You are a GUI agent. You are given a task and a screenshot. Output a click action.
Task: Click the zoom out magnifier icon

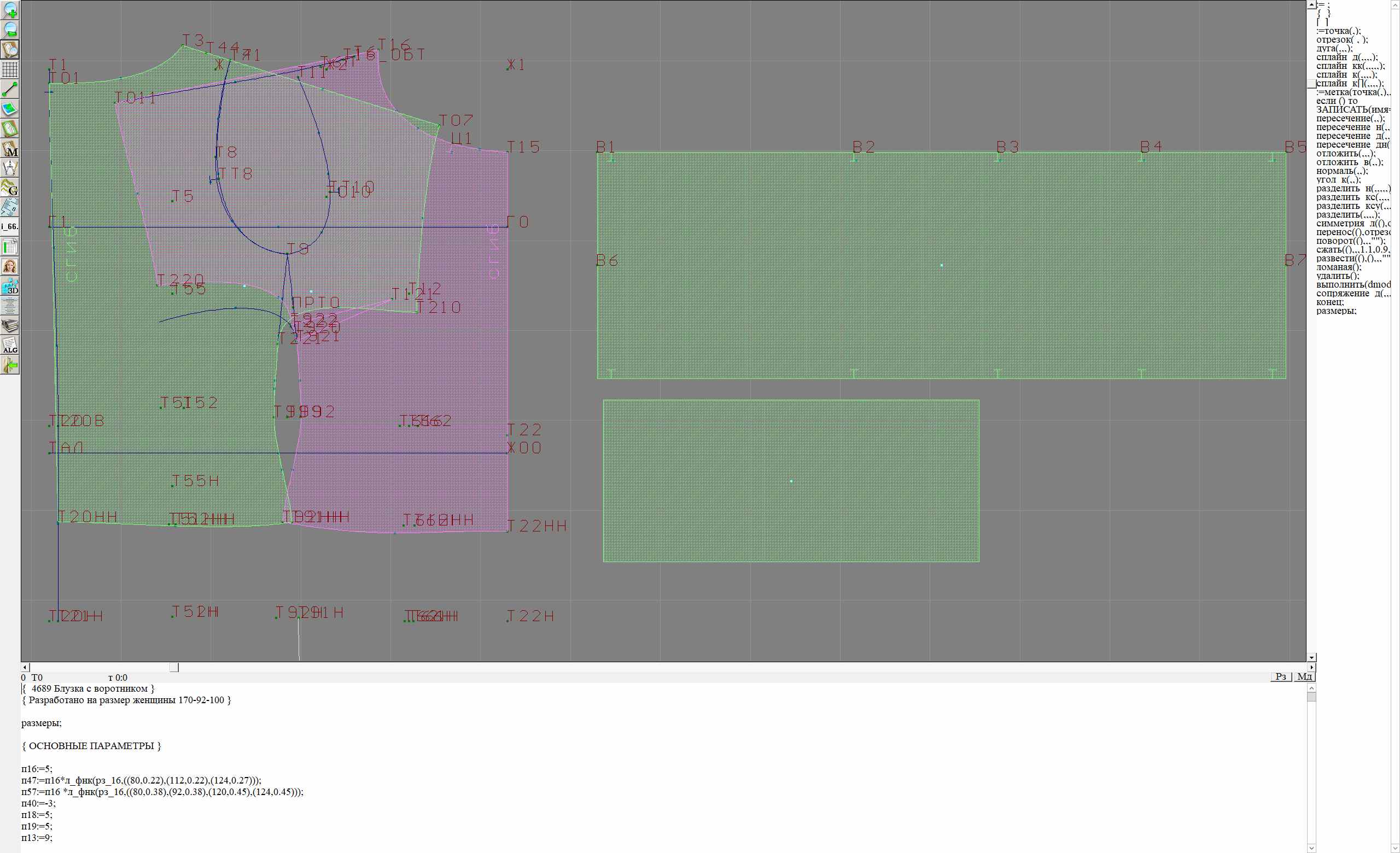click(x=10, y=30)
